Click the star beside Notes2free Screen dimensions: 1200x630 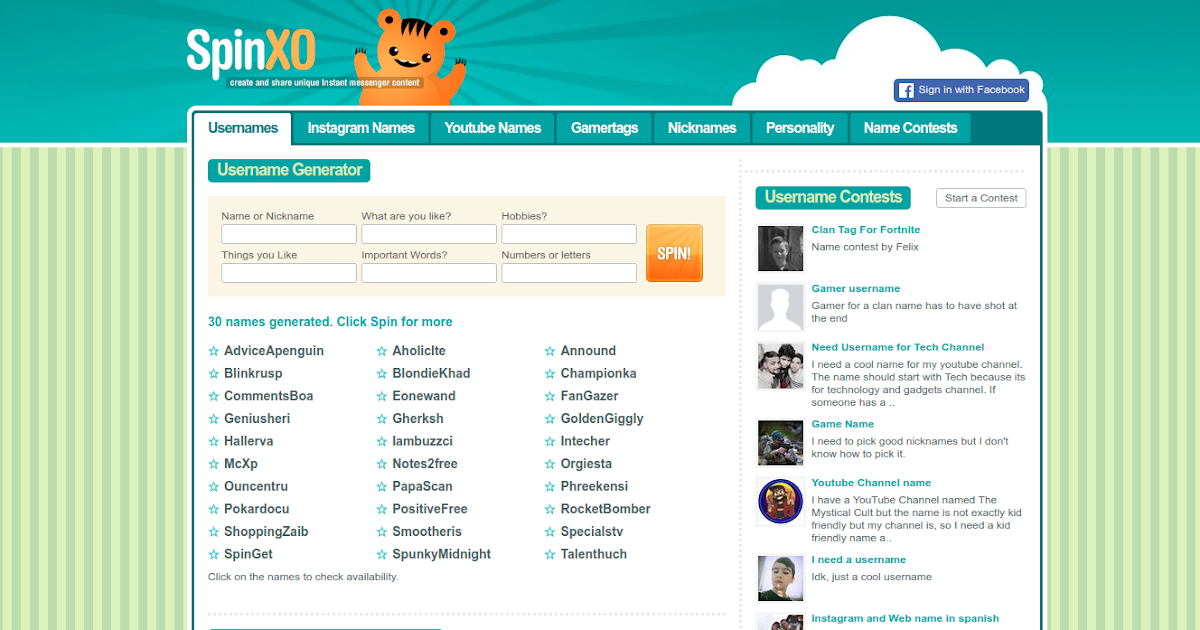pyautogui.click(x=382, y=464)
